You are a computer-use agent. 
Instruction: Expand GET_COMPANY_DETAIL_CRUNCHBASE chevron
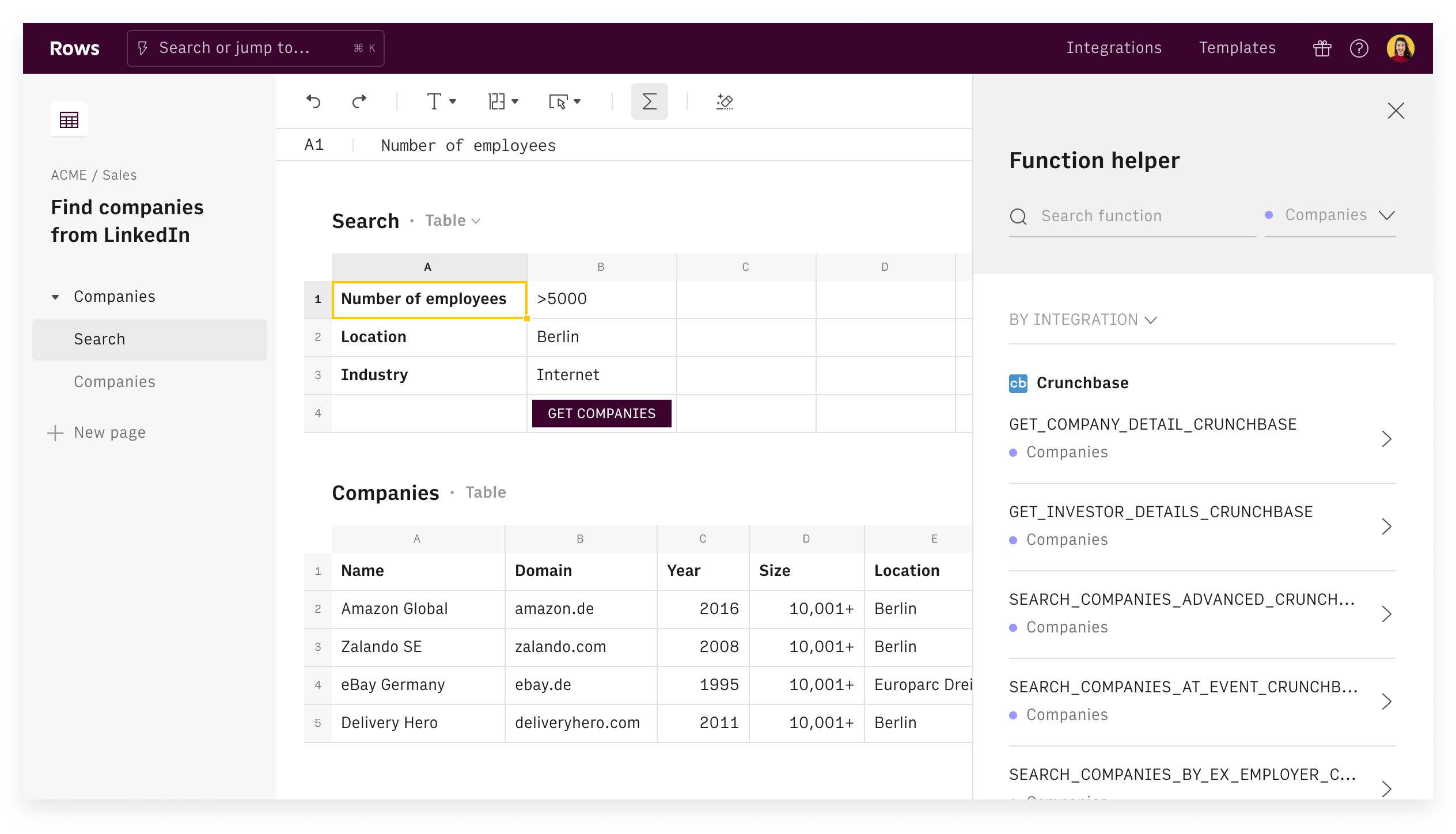coord(1387,439)
